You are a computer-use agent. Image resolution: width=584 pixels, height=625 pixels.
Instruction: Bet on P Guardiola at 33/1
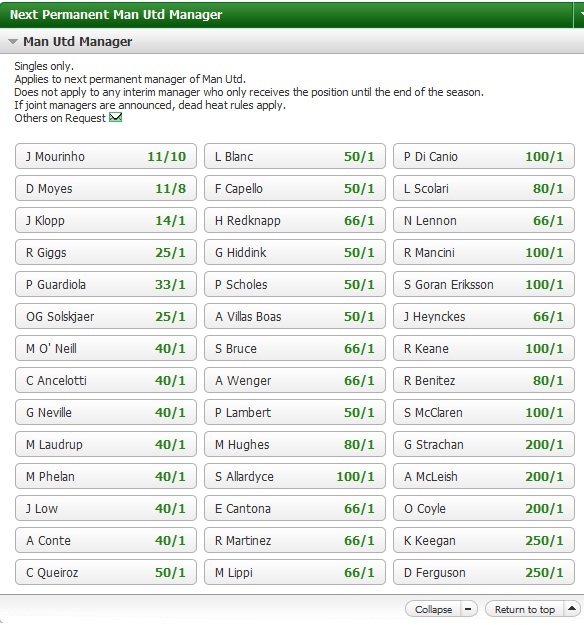tap(106, 284)
